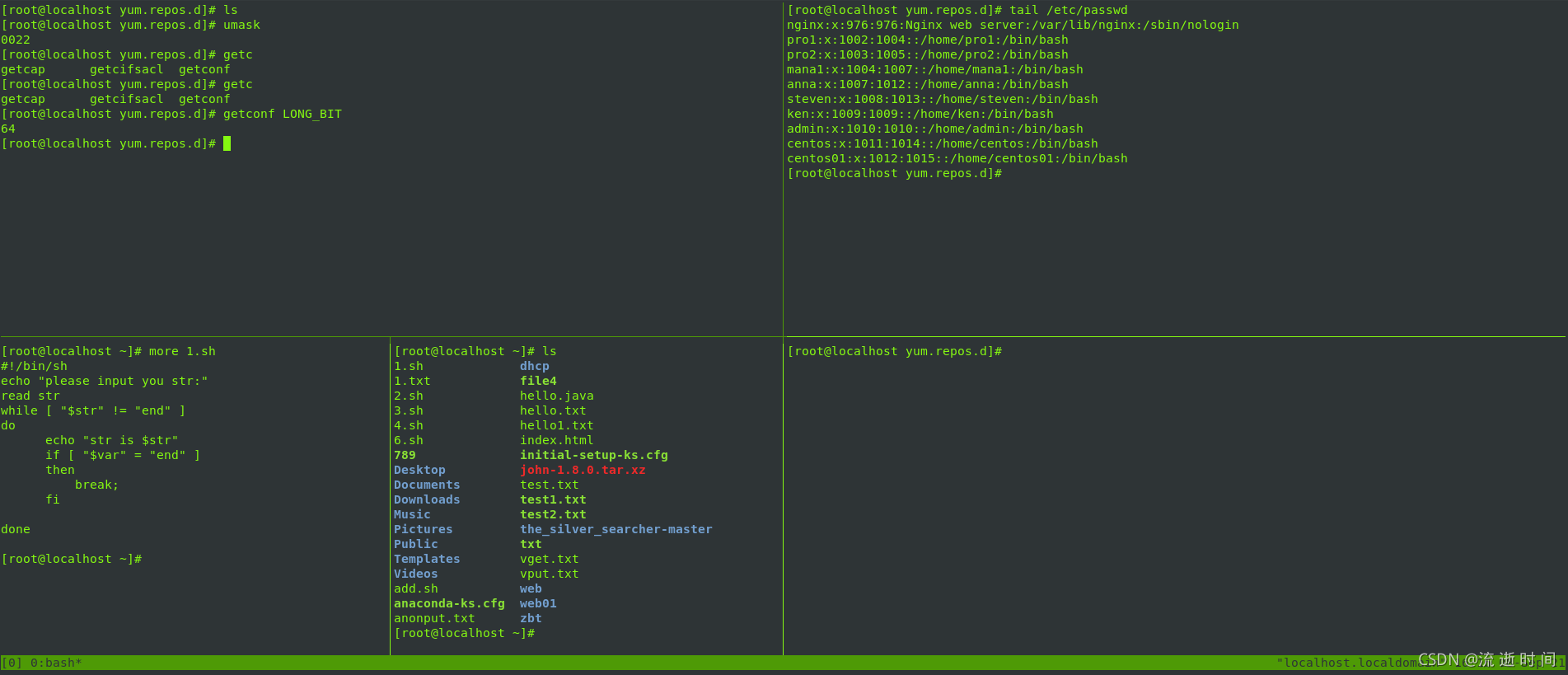1568x675 pixels.
Task: Click the 'Public' directory name
Action: click(x=416, y=544)
